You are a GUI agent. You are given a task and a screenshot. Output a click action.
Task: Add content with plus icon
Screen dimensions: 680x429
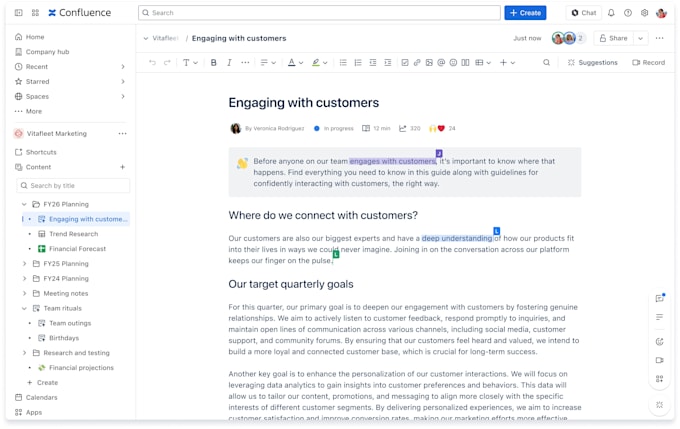click(122, 167)
